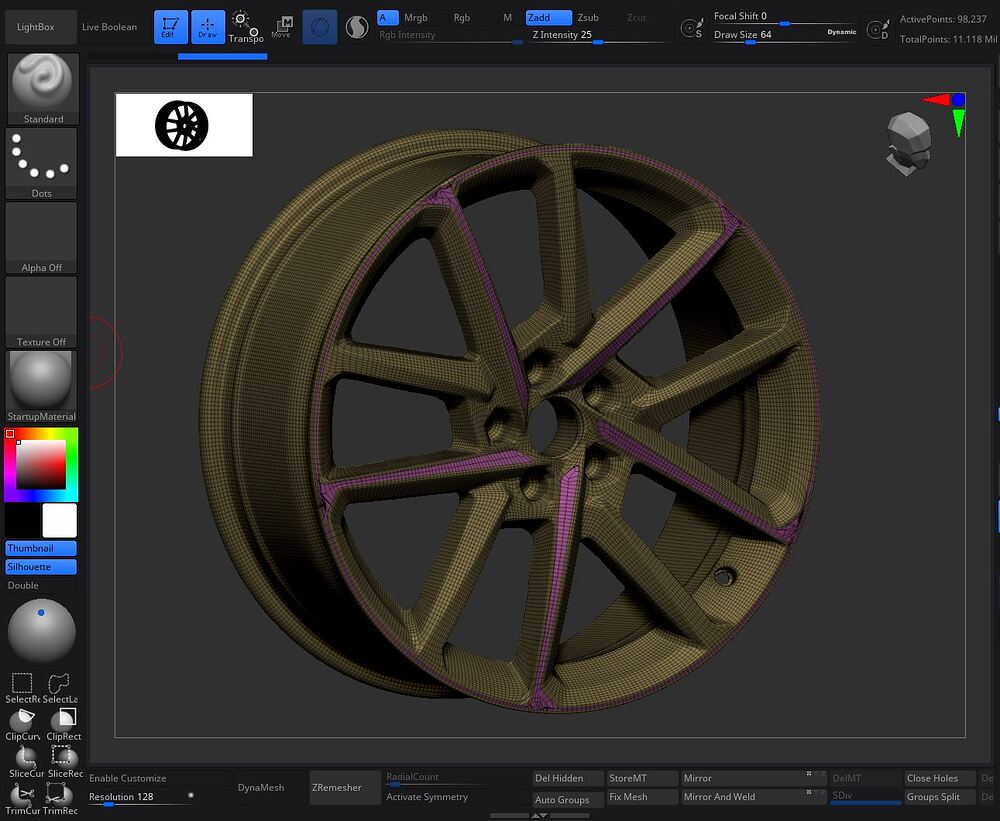Open the Alpha Off selector
This screenshot has height=821, width=1000.
[x=41, y=238]
